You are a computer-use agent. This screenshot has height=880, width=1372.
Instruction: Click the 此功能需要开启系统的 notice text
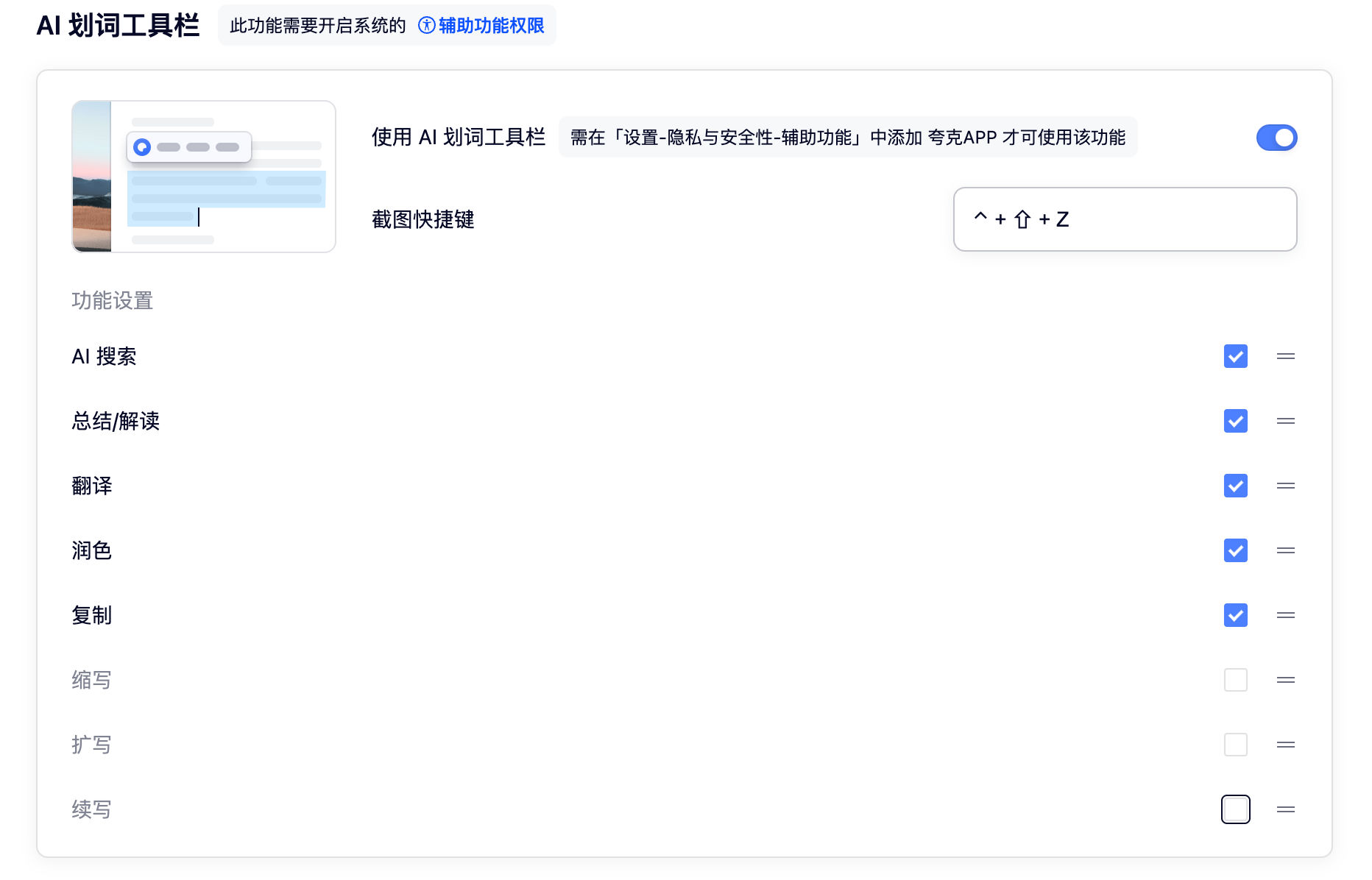click(x=318, y=26)
